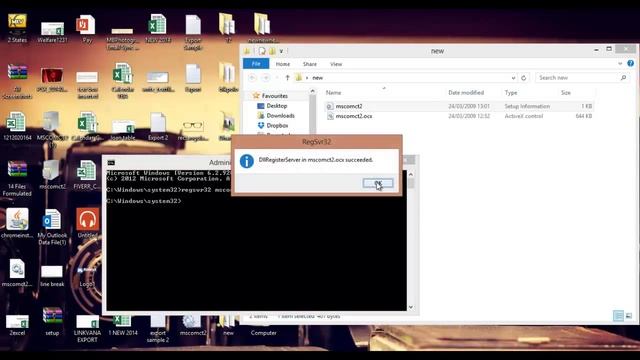The height and width of the screenshot is (360, 640).
Task: Go up one folder level in Explorer
Action: 287,78
